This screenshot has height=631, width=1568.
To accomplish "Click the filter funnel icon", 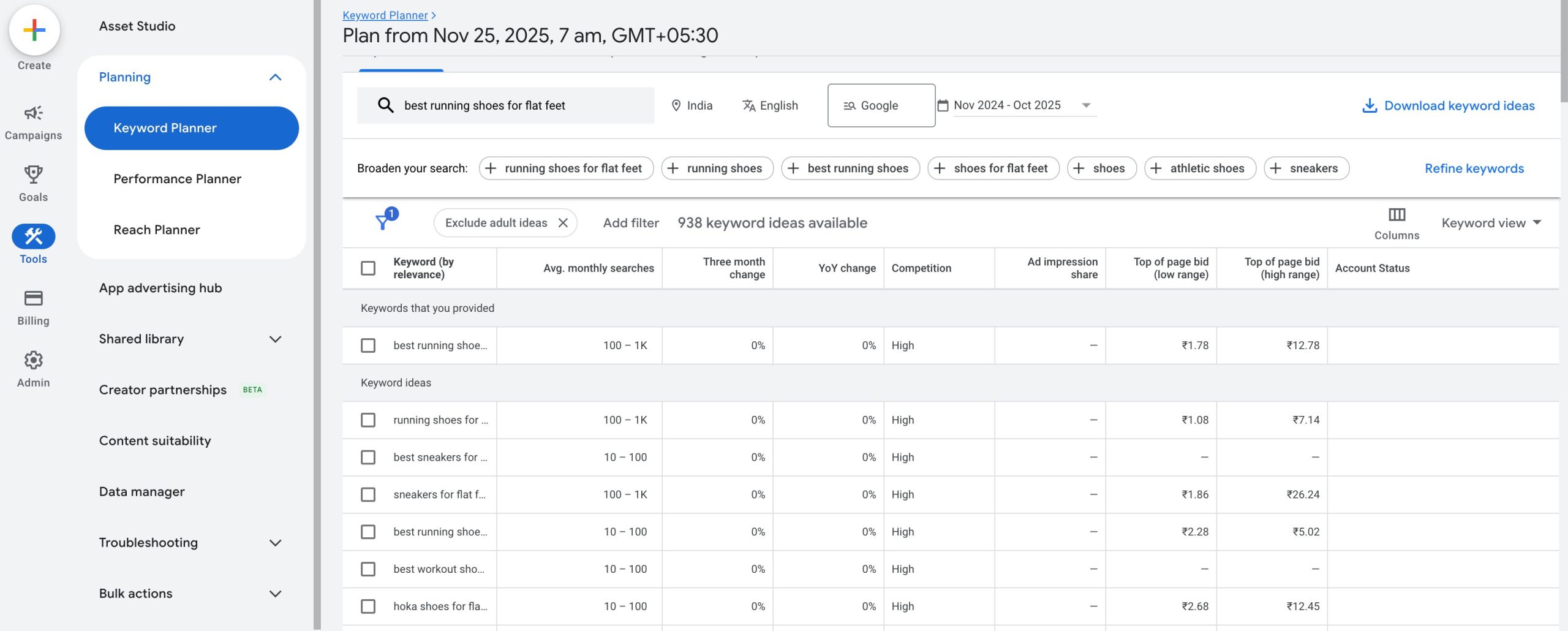I will pyautogui.click(x=383, y=222).
